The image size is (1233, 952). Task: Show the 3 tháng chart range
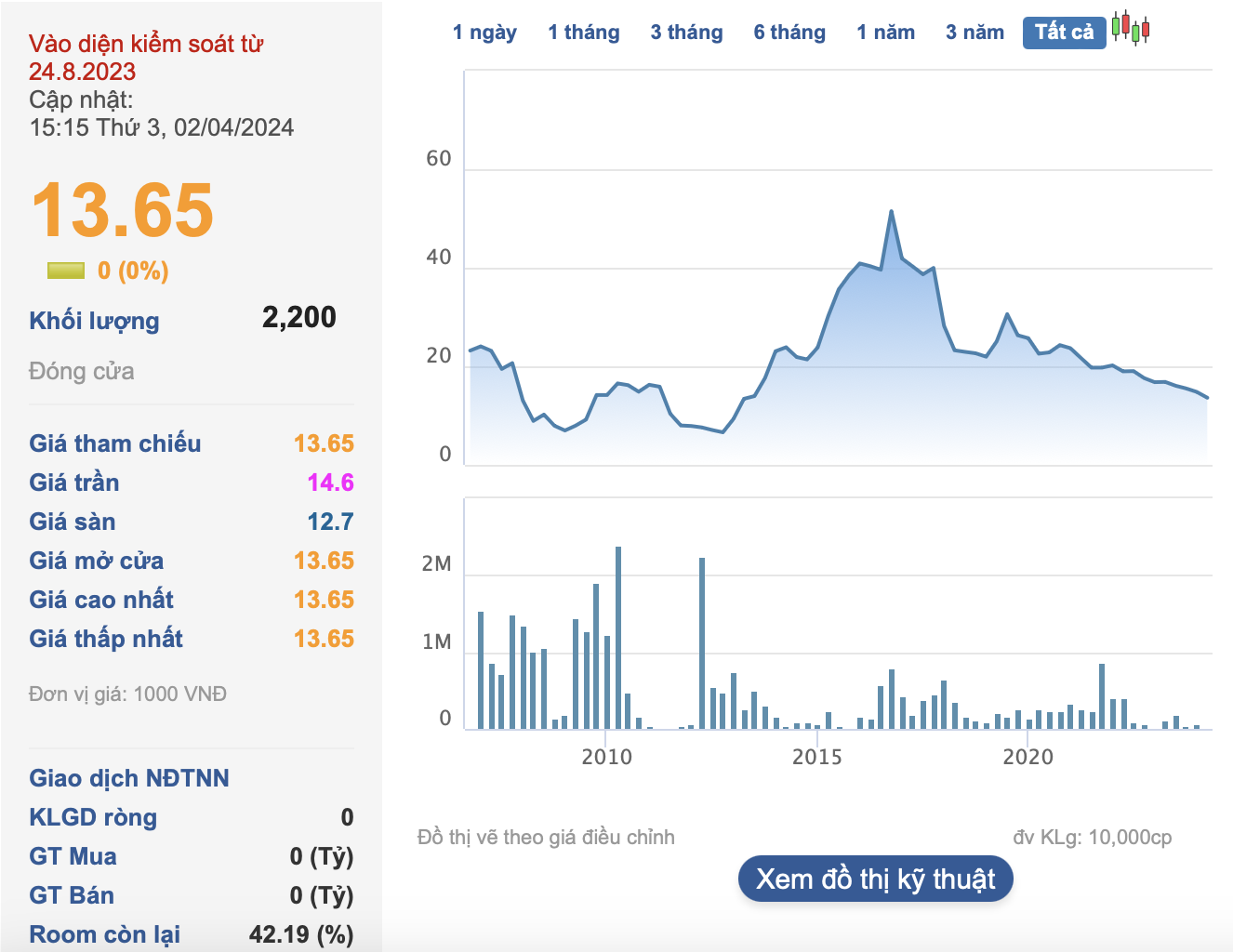[686, 33]
